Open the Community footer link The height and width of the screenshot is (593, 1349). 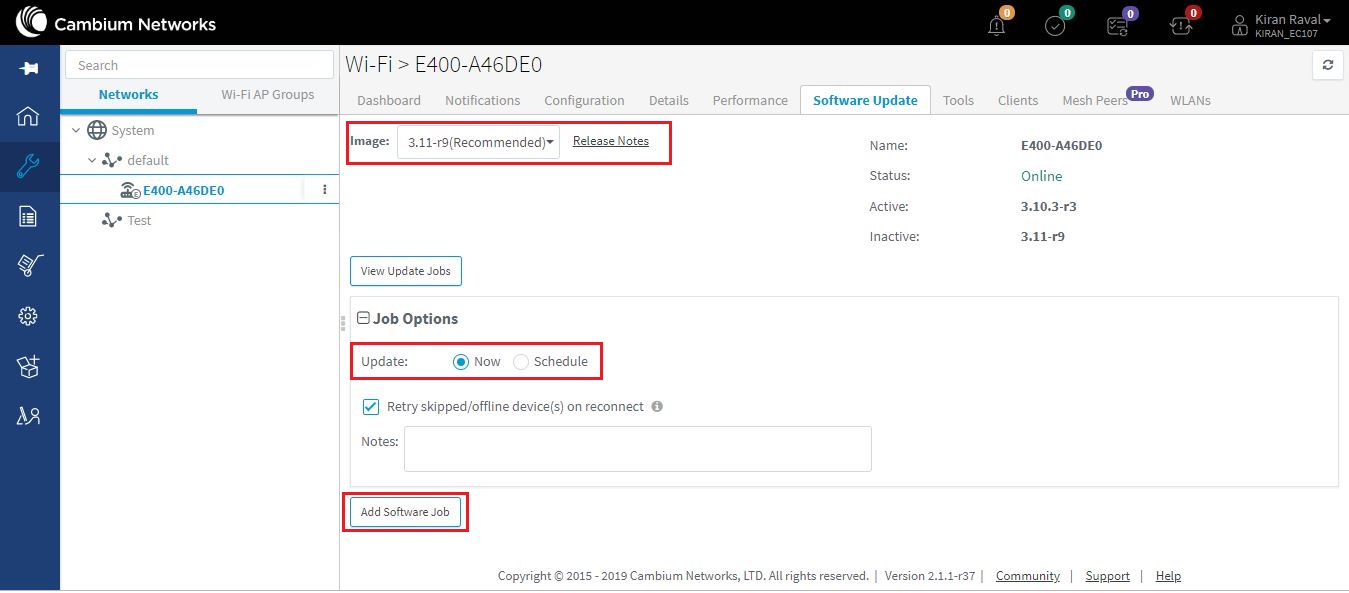[x=1028, y=576]
